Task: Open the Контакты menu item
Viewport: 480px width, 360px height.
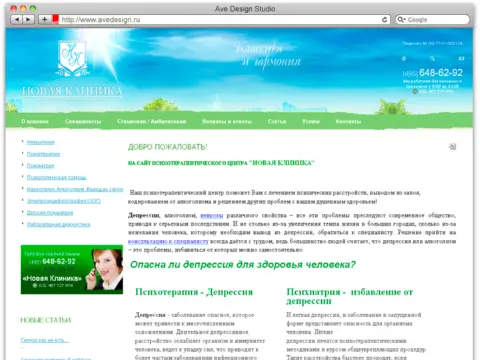Action: click(348, 122)
